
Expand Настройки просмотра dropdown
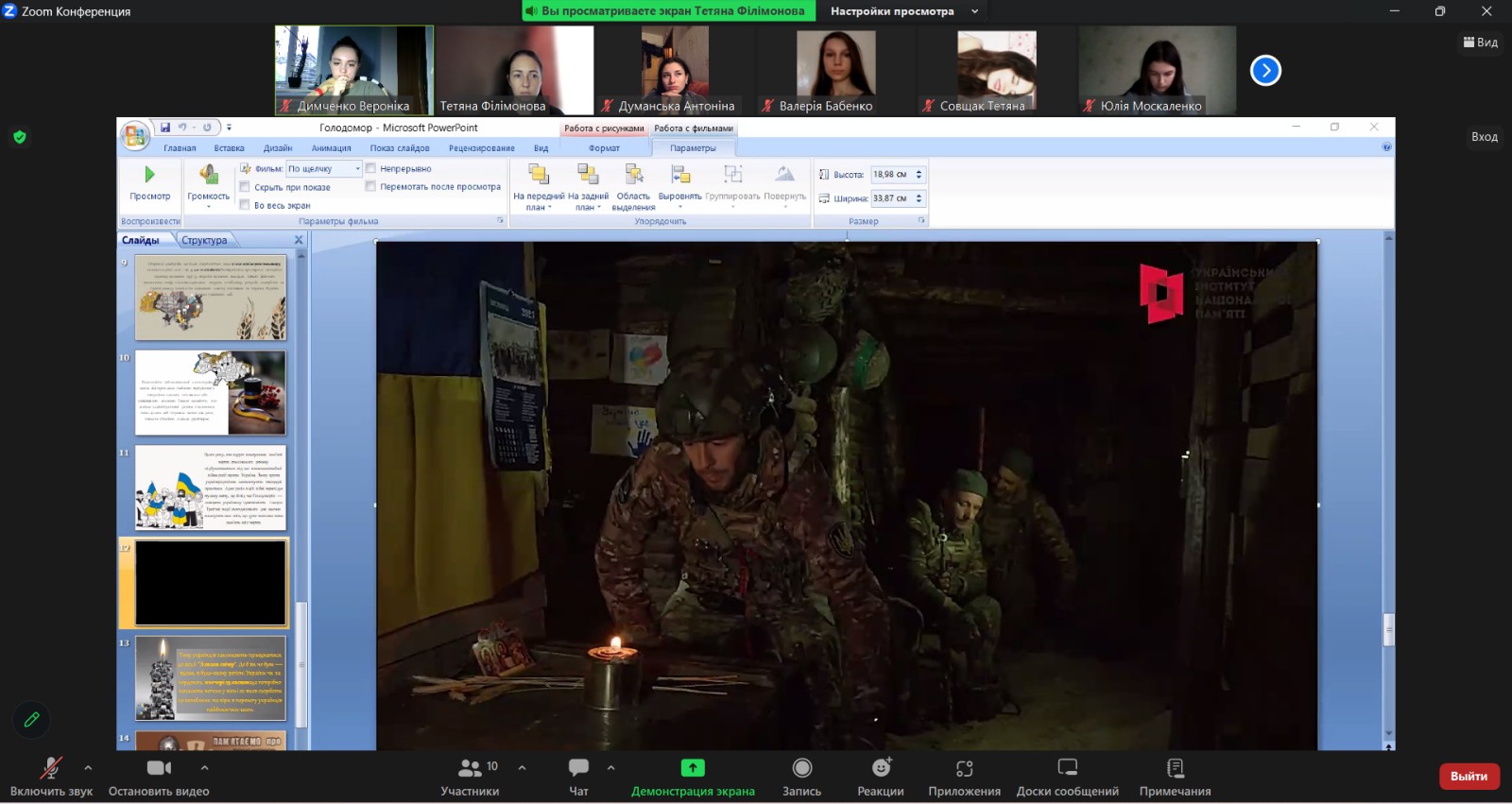click(x=901, y=11)
